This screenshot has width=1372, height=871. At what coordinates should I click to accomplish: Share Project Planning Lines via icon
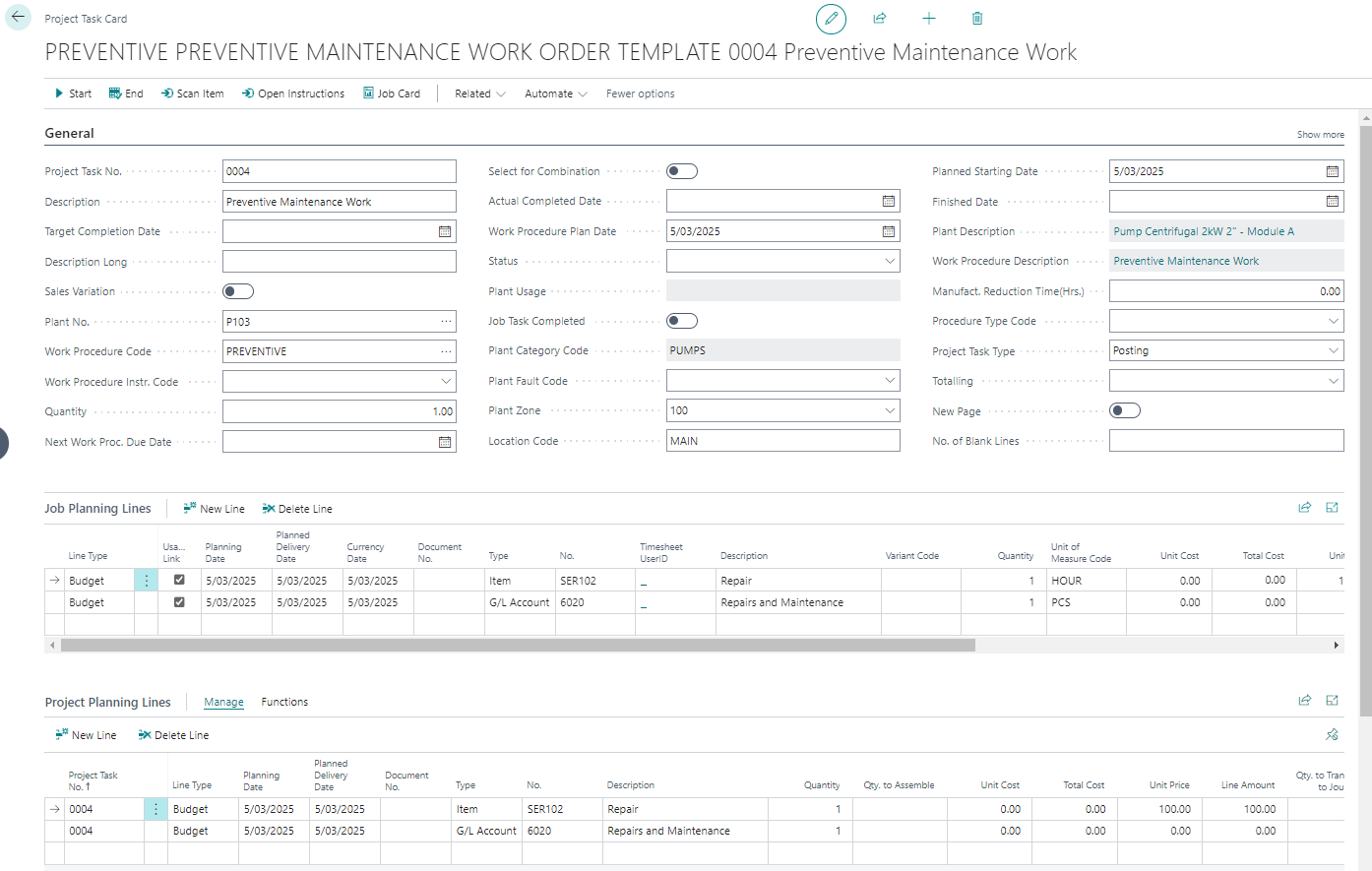(1305, 701)
